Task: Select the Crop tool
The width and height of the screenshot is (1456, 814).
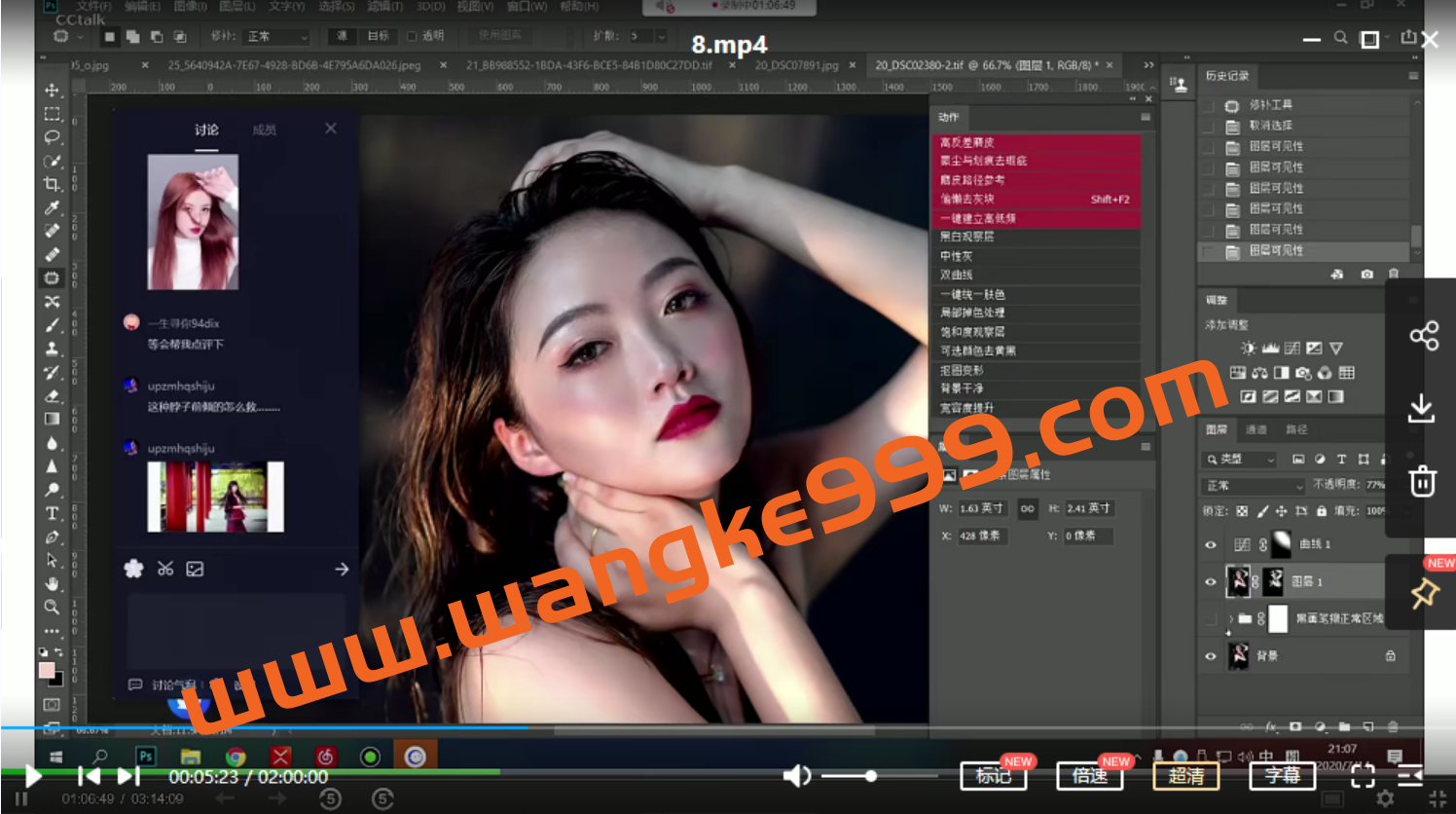Action: click(53, 183)
